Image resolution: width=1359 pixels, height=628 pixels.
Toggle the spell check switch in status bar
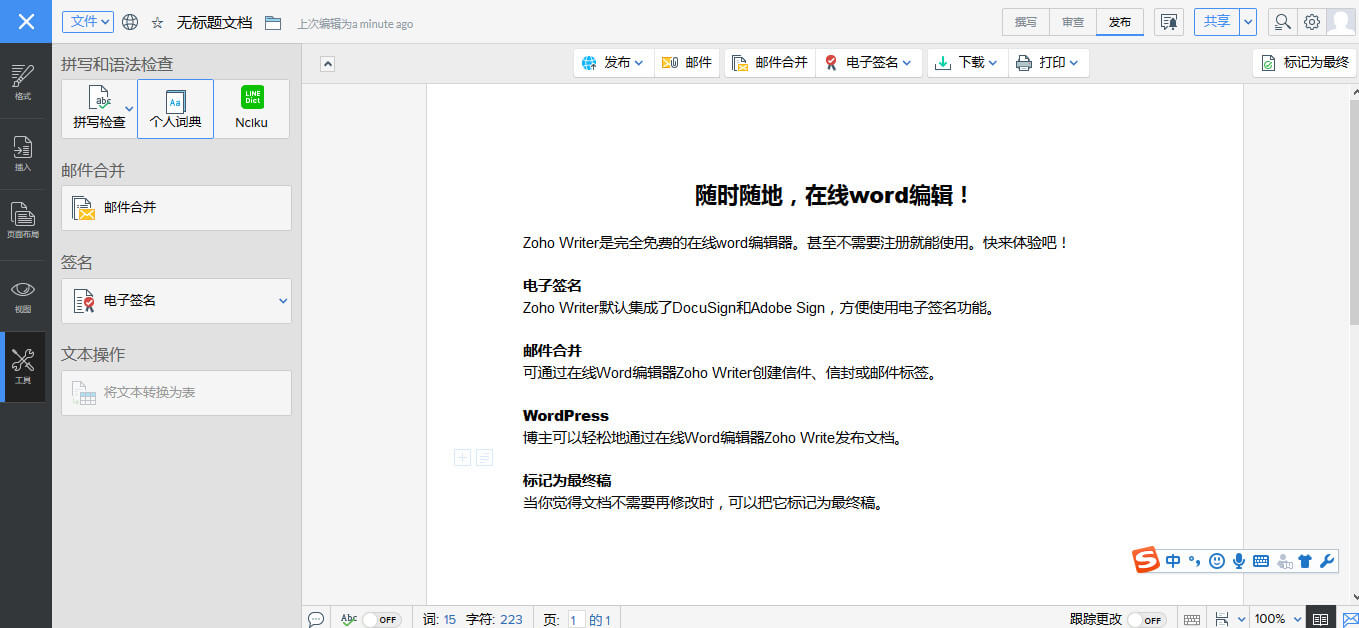pos(381,619)
